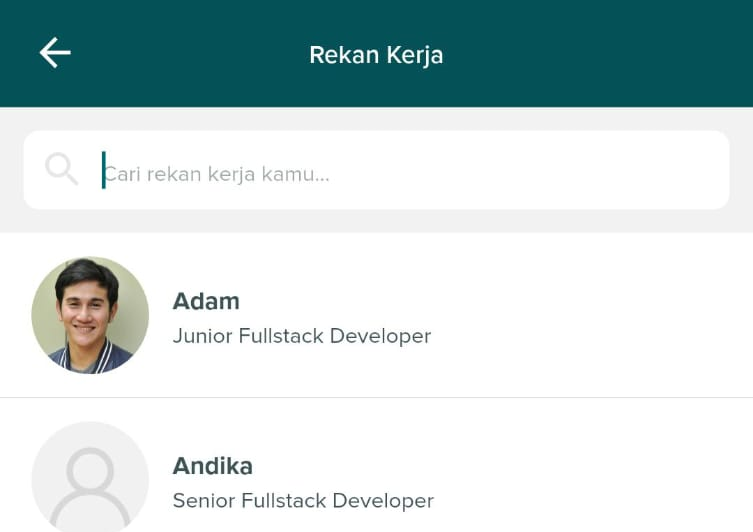Tap the 'Rekan Kerja' page title

click(376, 54)
